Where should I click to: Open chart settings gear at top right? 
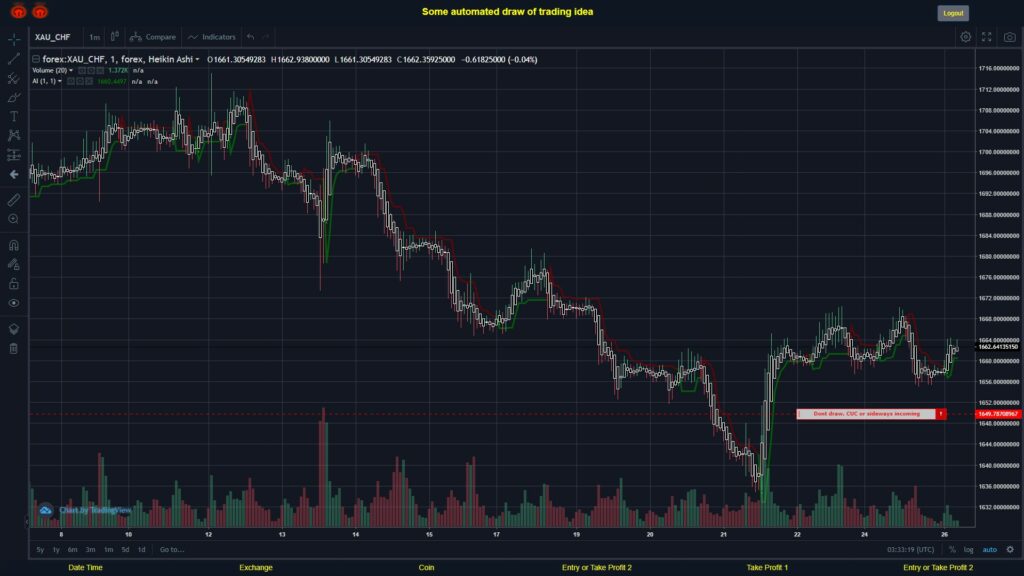965,37
